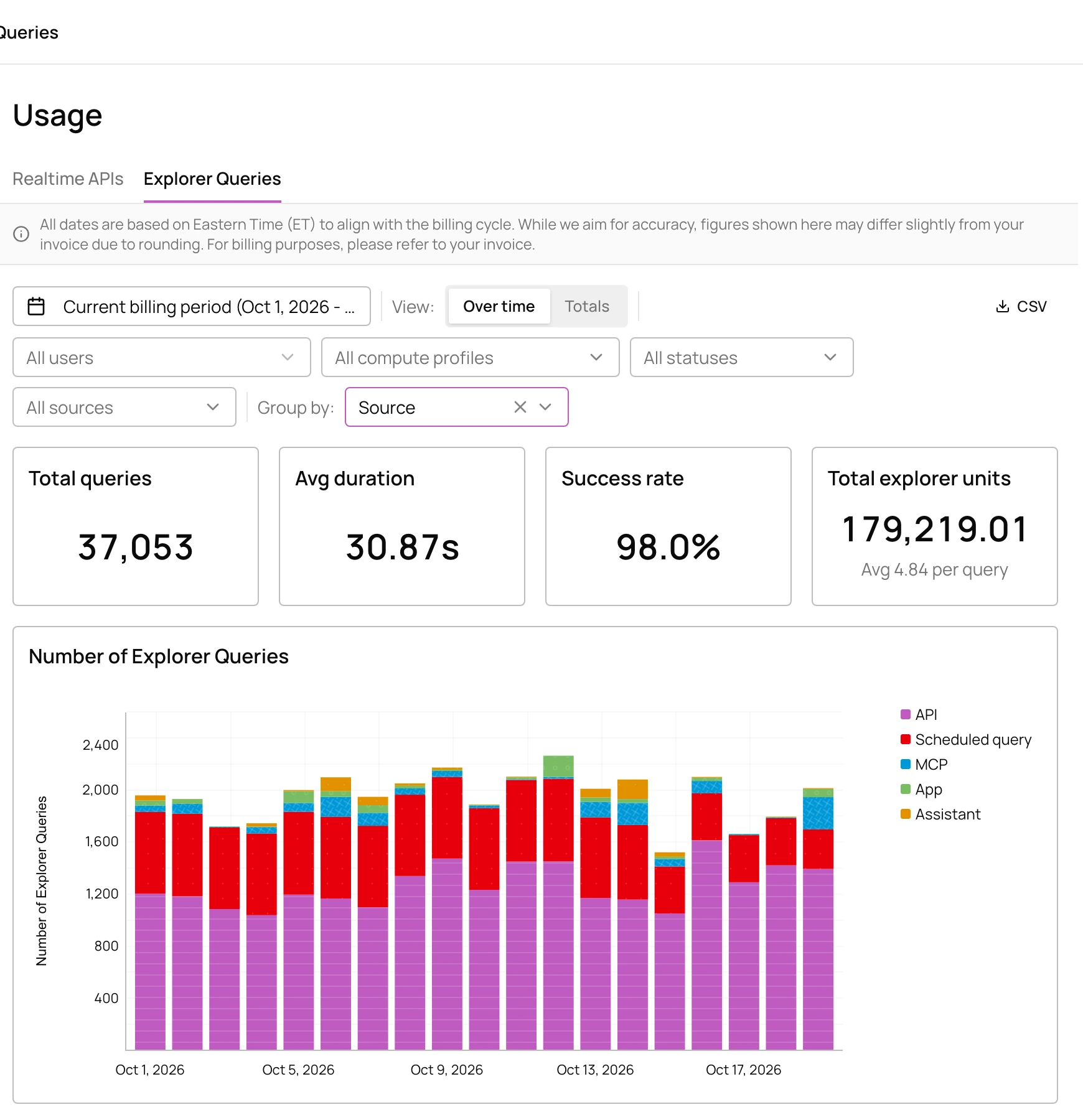Click the info icon beside the Eastern Time notice
The image size is (1083, 1120).
(21, 234)
